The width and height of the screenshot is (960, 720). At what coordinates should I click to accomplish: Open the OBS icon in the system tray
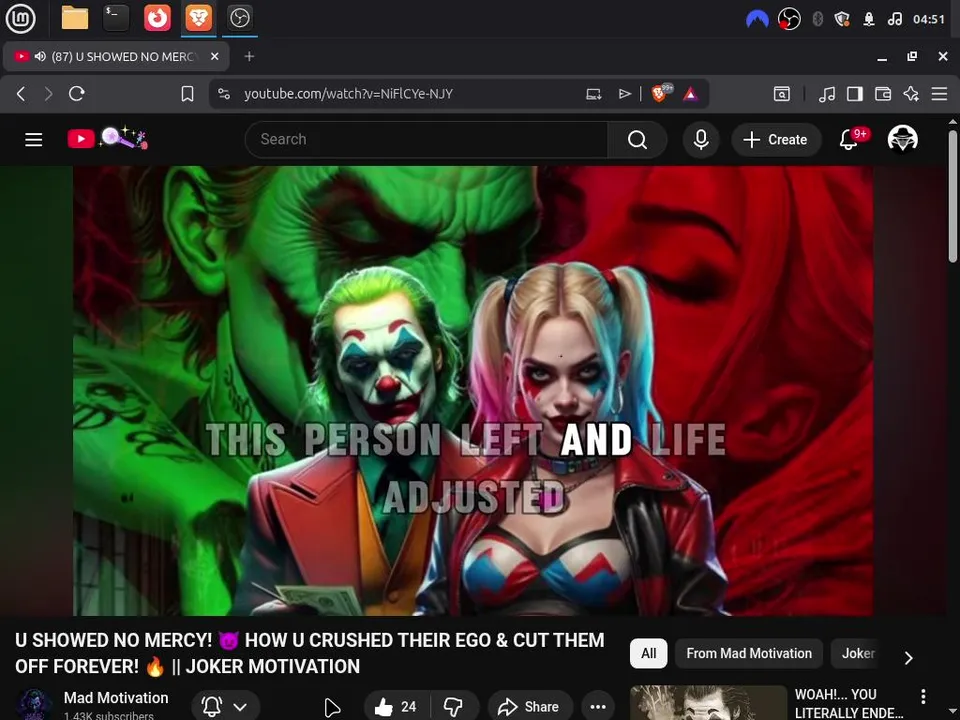pos(789,19)
